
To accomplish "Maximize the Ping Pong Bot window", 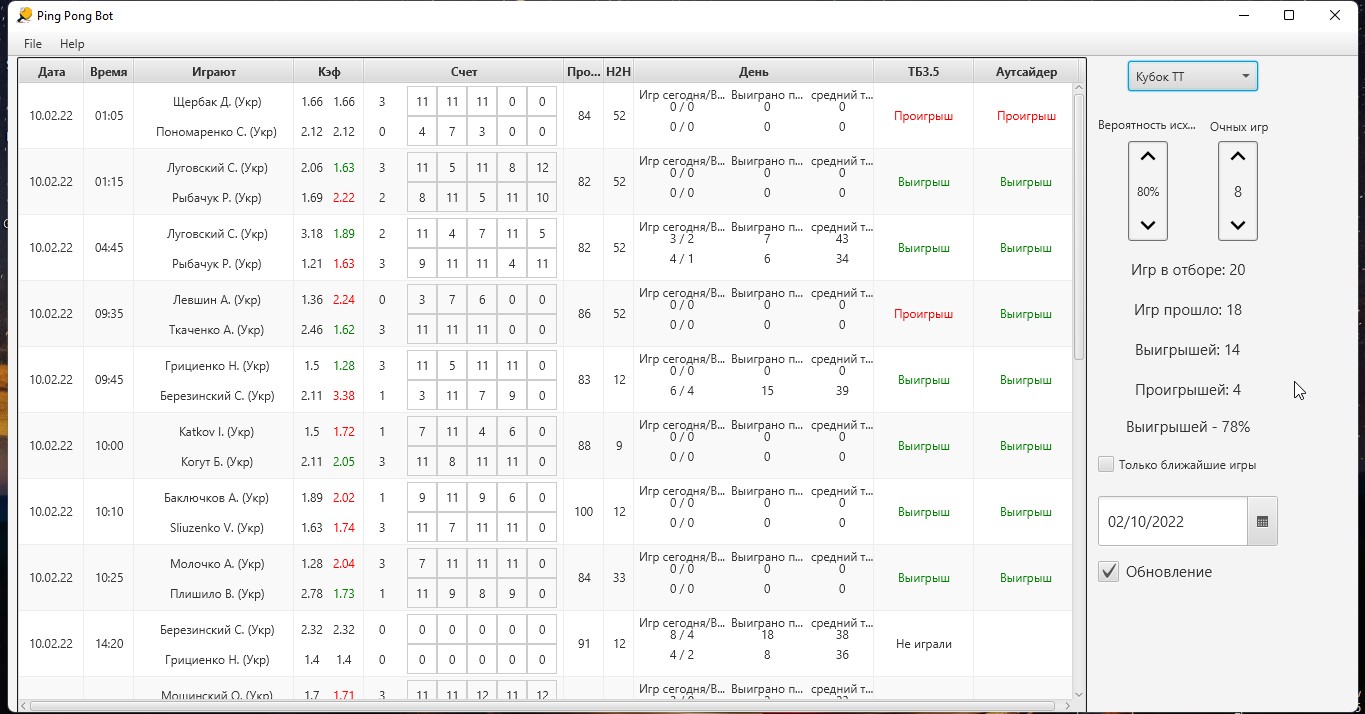I will [x=1289, y=15].
